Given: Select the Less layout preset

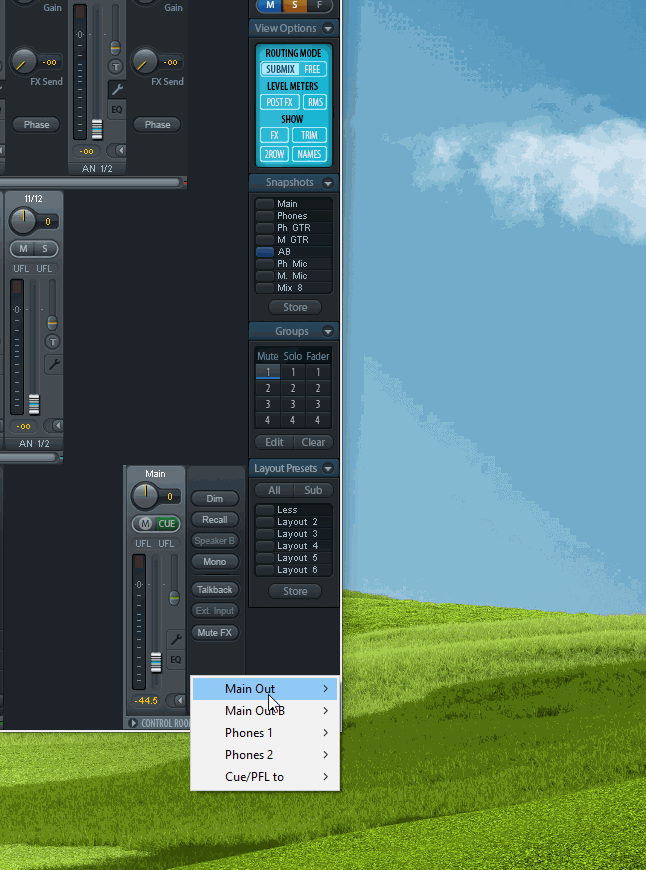Looking at the screenshot, I should [x=294, y=509].
